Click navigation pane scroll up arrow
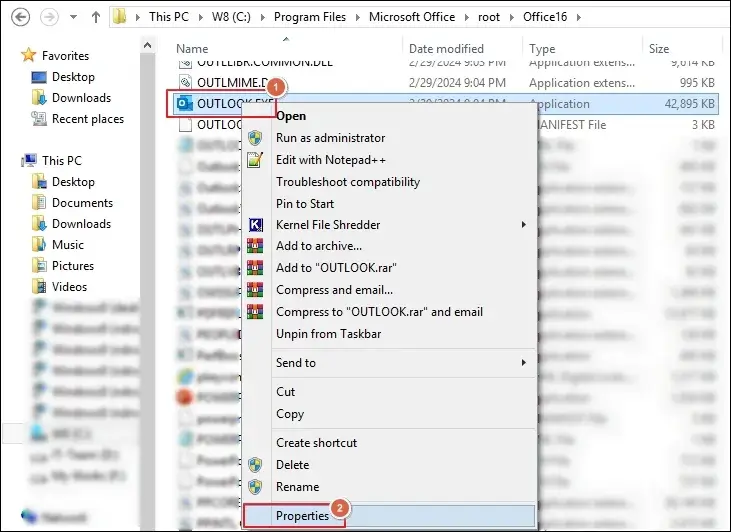This screenshot has height=532, width=731. (x=147, y=45)
